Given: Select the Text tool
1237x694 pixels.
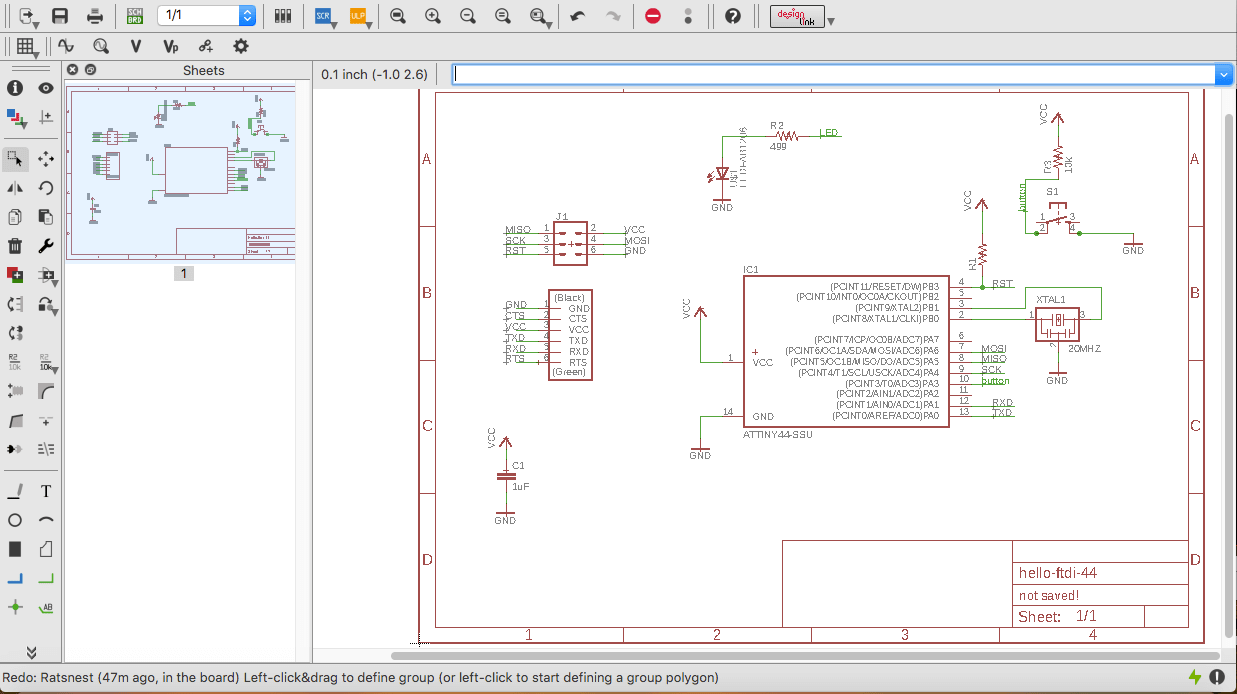Looking at the screenshot, I should click(x=46, y=491).
